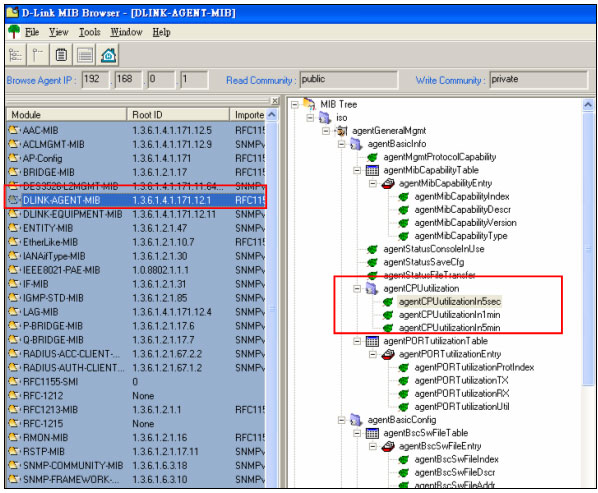The image size is (598, 493).
Task: Open the File menu
Action: 32,32
